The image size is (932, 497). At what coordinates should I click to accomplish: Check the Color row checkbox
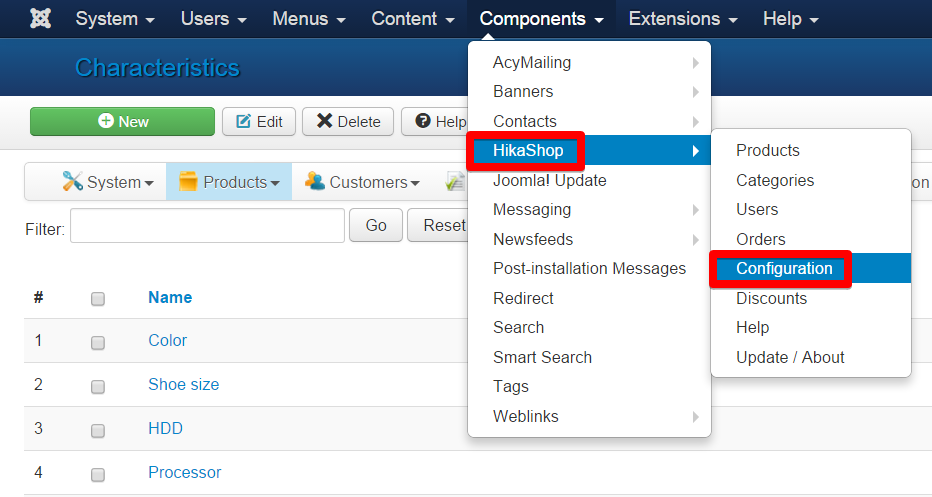98,342
